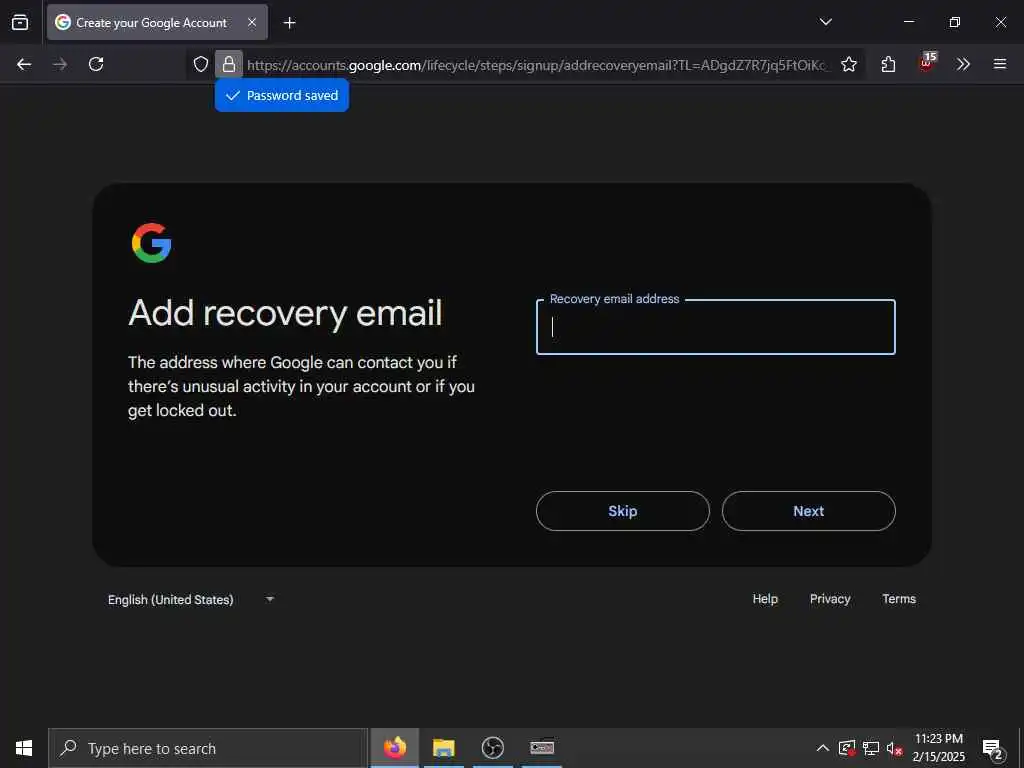This screenshot has height=768, width=1024.
Task: Click the Google logo
Action: click(152, 243)
